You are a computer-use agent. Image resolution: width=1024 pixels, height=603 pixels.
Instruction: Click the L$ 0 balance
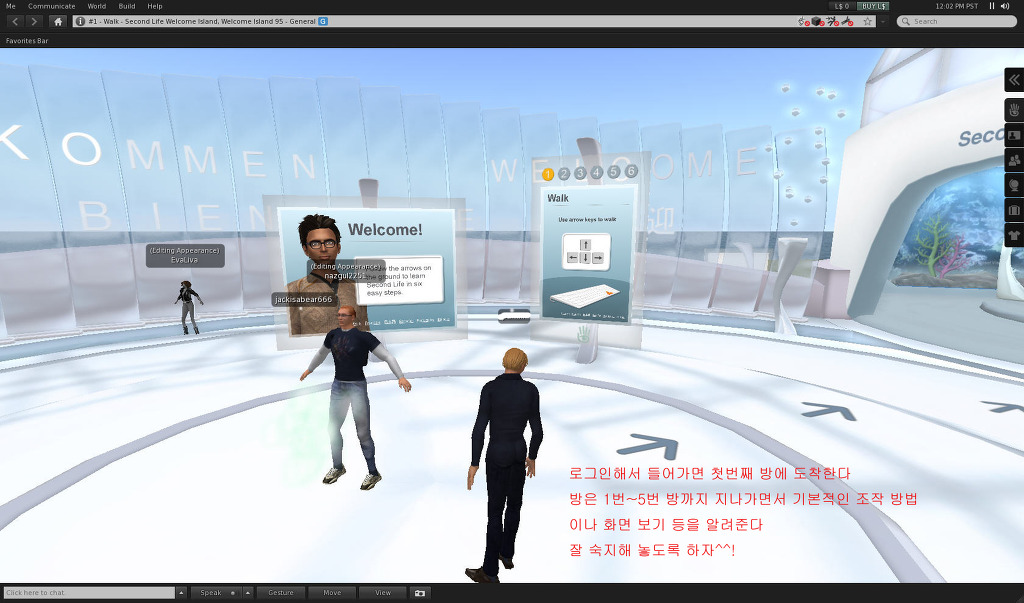[x=842, y=6]
